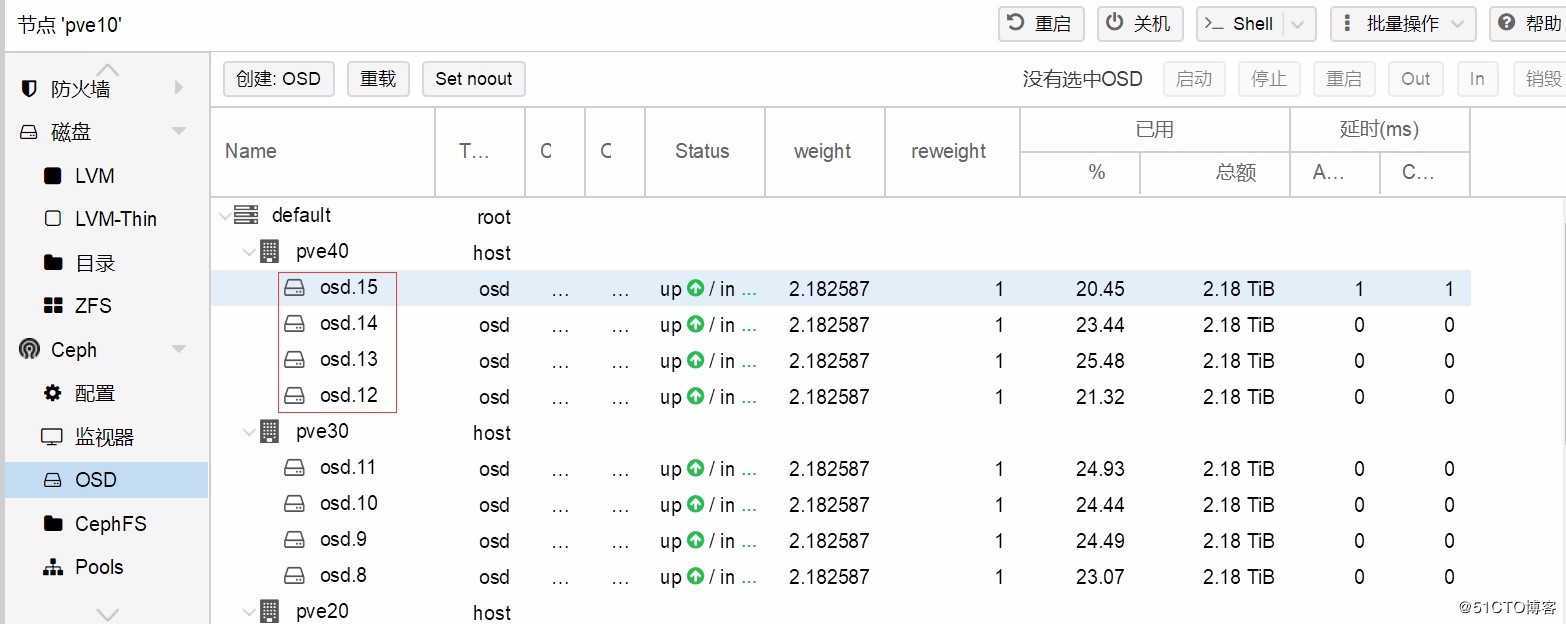Click the 停止 OSD button
The height and width of the screenshot is (624, 1566).
[x=1269, y=79]
